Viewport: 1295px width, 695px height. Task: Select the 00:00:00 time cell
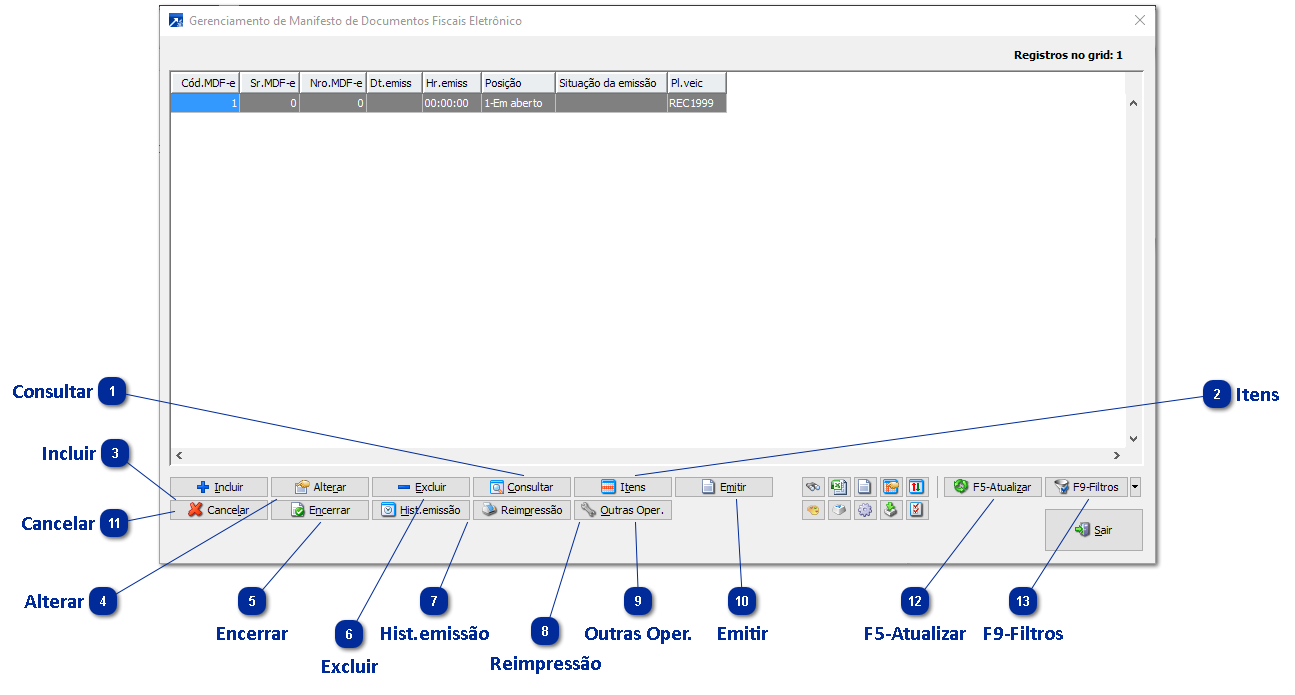click(x=451, y=103)
